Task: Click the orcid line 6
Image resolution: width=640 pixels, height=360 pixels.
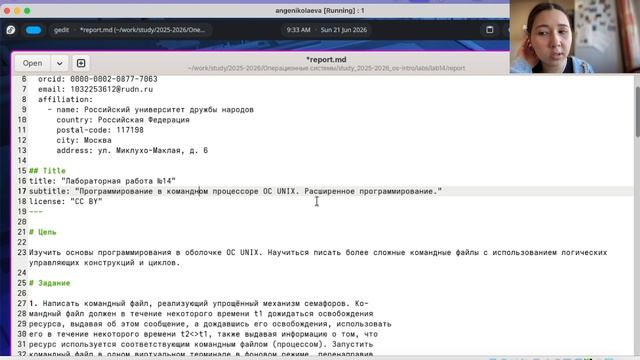Action: [x=98, y=79]
